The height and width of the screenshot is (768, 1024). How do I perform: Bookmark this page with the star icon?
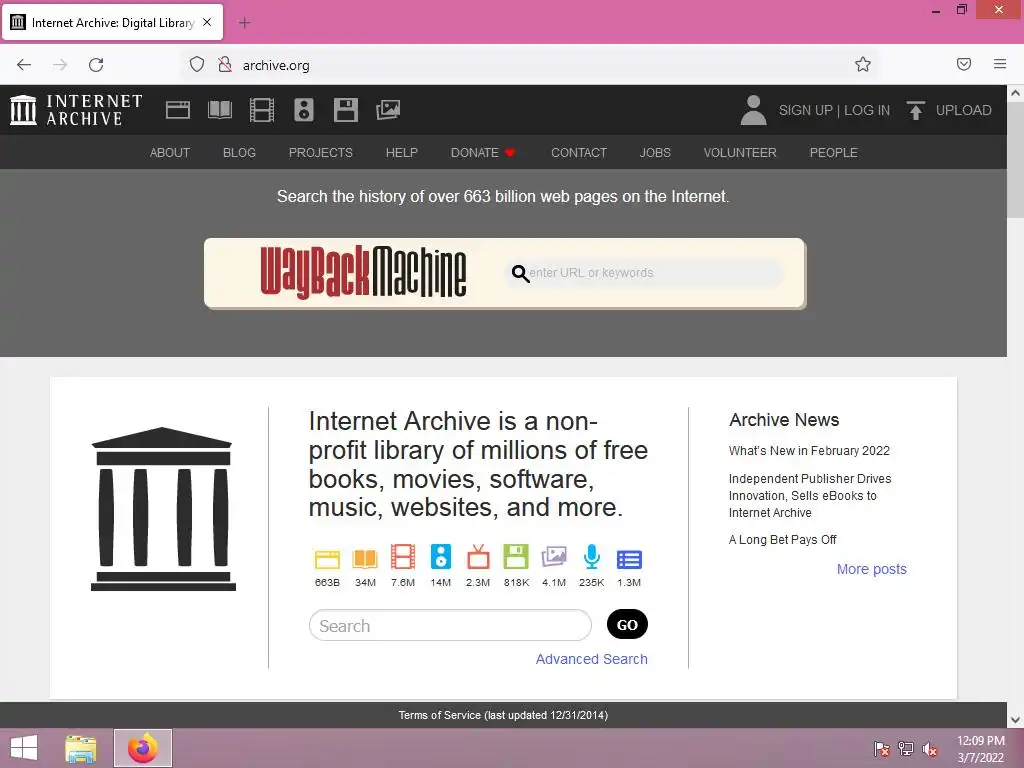tap(863, 64)
